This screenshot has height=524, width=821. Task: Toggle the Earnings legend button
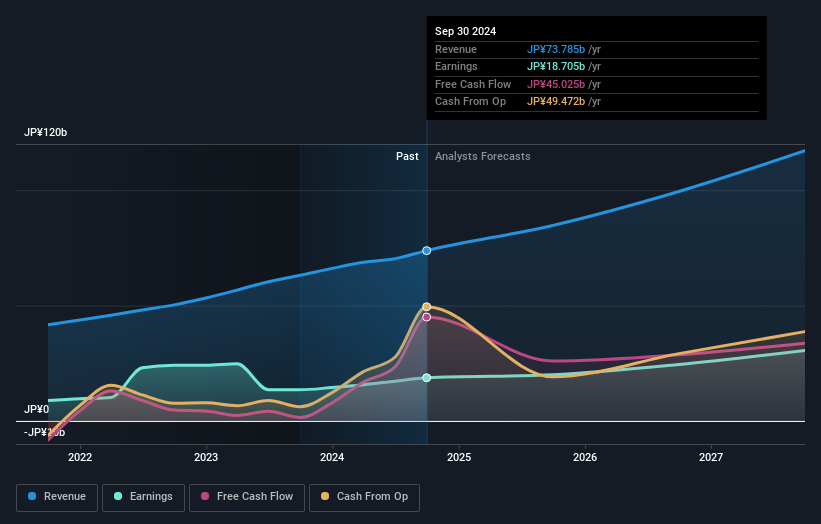pos(143,497)
